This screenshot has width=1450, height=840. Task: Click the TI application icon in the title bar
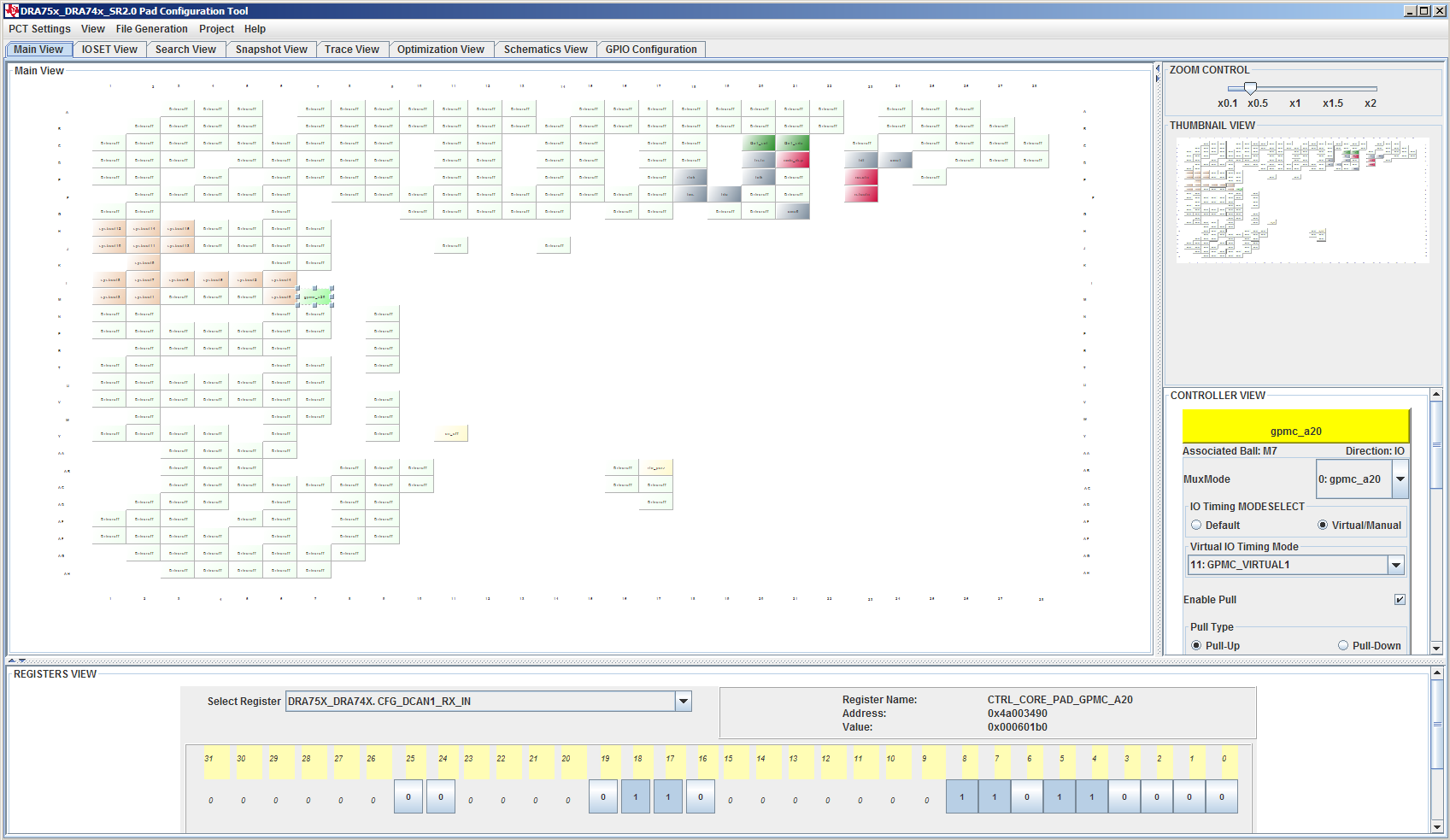[x=11, y=10]
